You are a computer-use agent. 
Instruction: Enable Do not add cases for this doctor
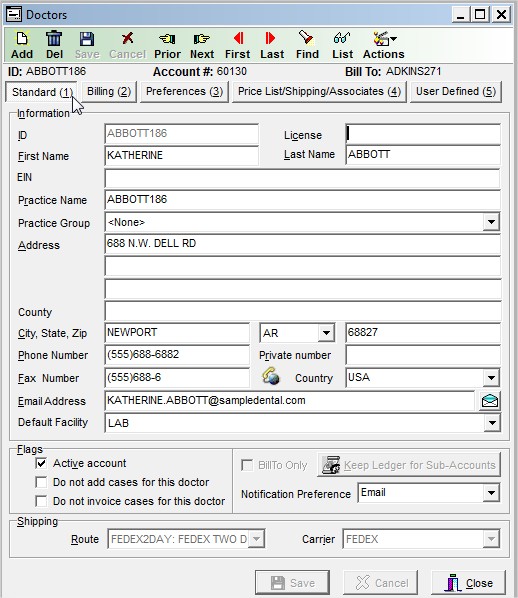[x=41, y=482]
